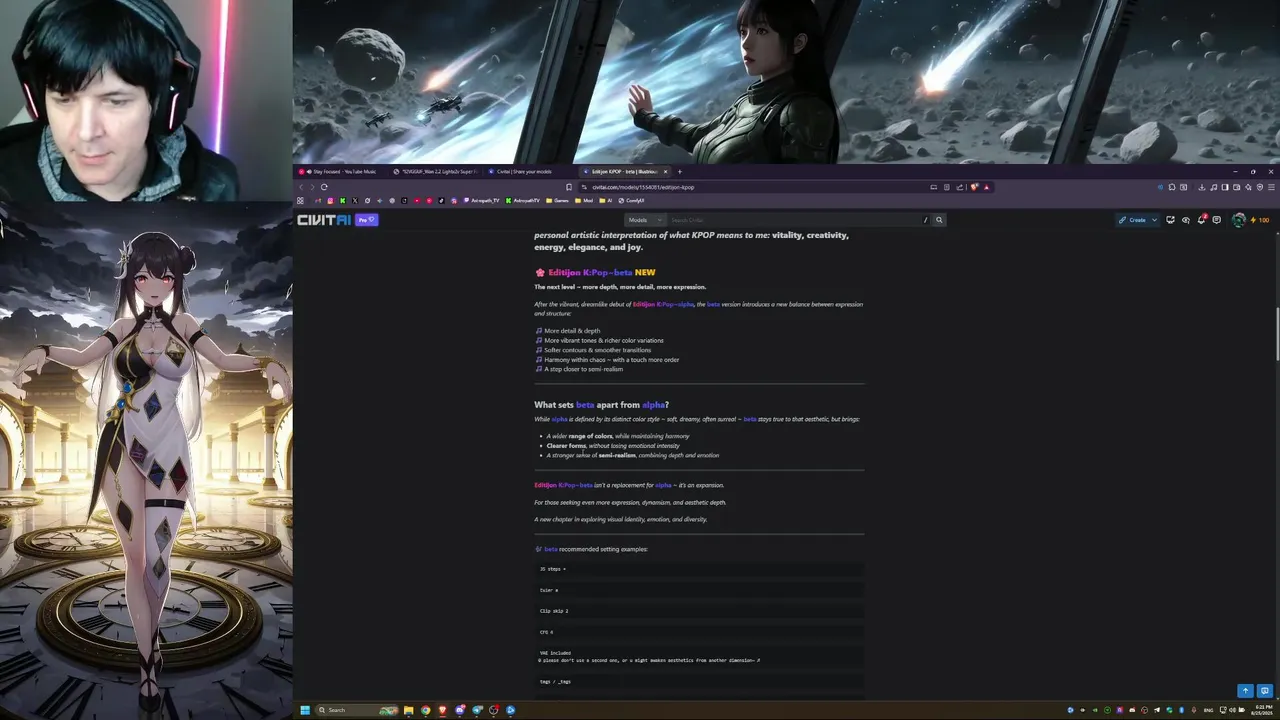The height and width of the screenshot is (720, 1280).
Task: Open the user avatar menu
Action: pos(1239,220)
